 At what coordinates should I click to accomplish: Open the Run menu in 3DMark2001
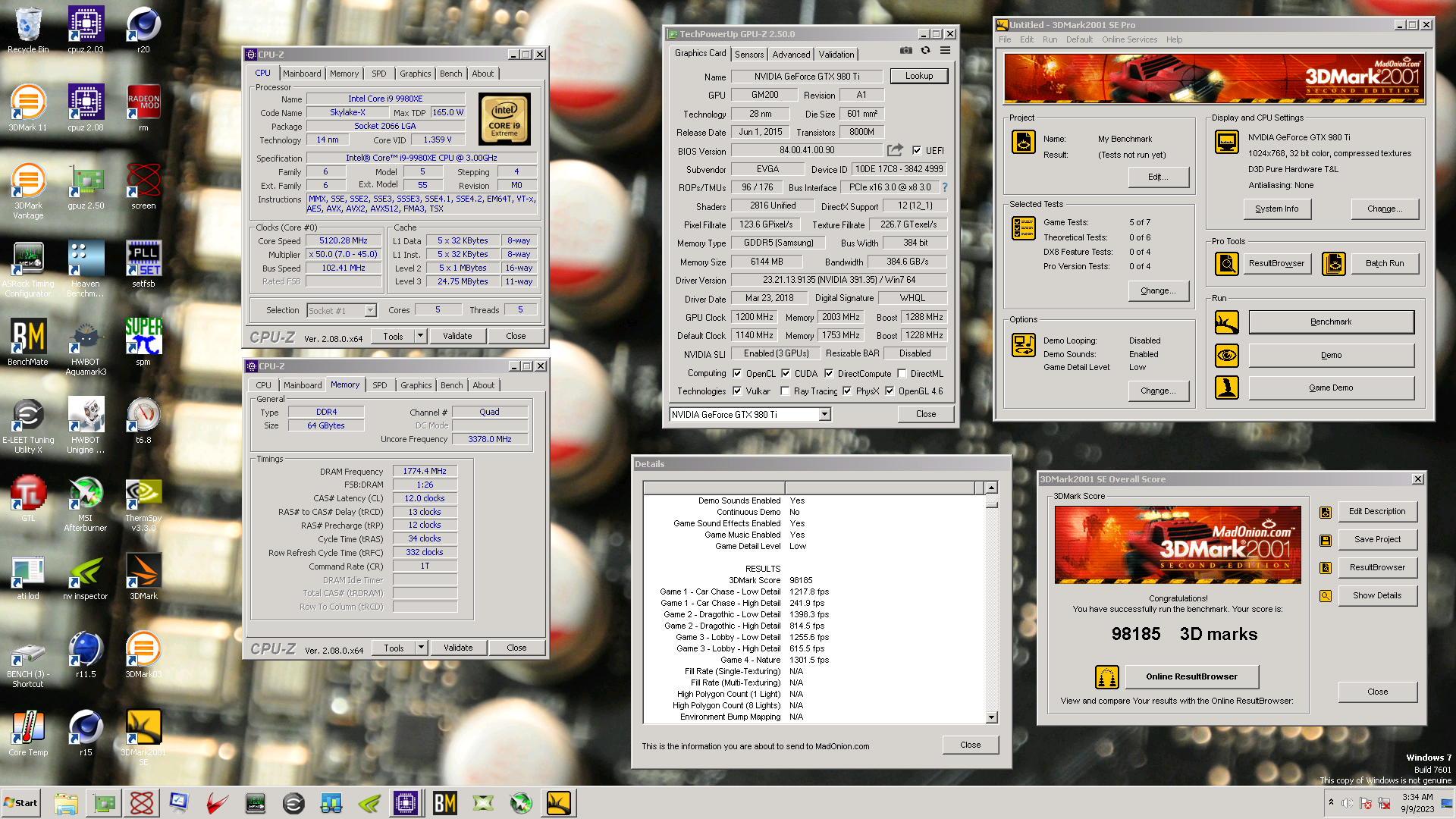1050,39
